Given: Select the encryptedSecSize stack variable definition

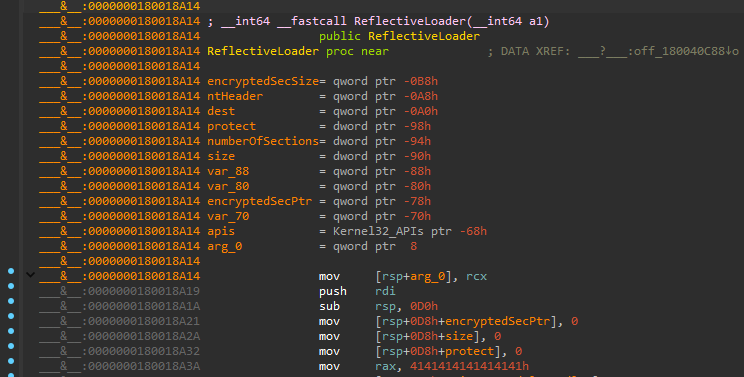Looking at the screenshot, I should (263, 81).
